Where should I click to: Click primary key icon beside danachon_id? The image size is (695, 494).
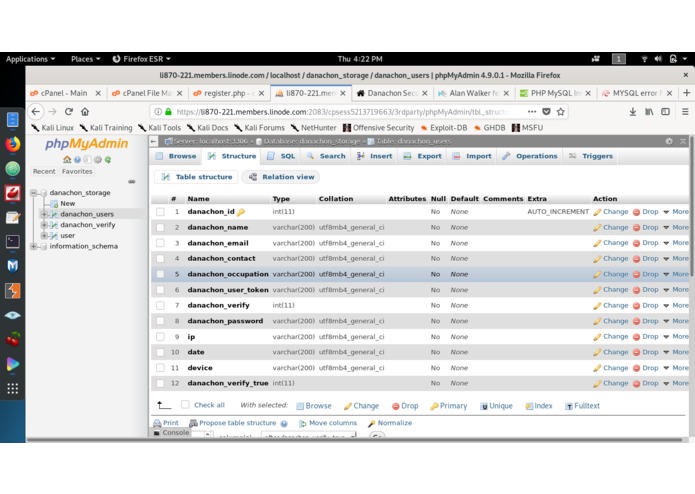[241, 212]
